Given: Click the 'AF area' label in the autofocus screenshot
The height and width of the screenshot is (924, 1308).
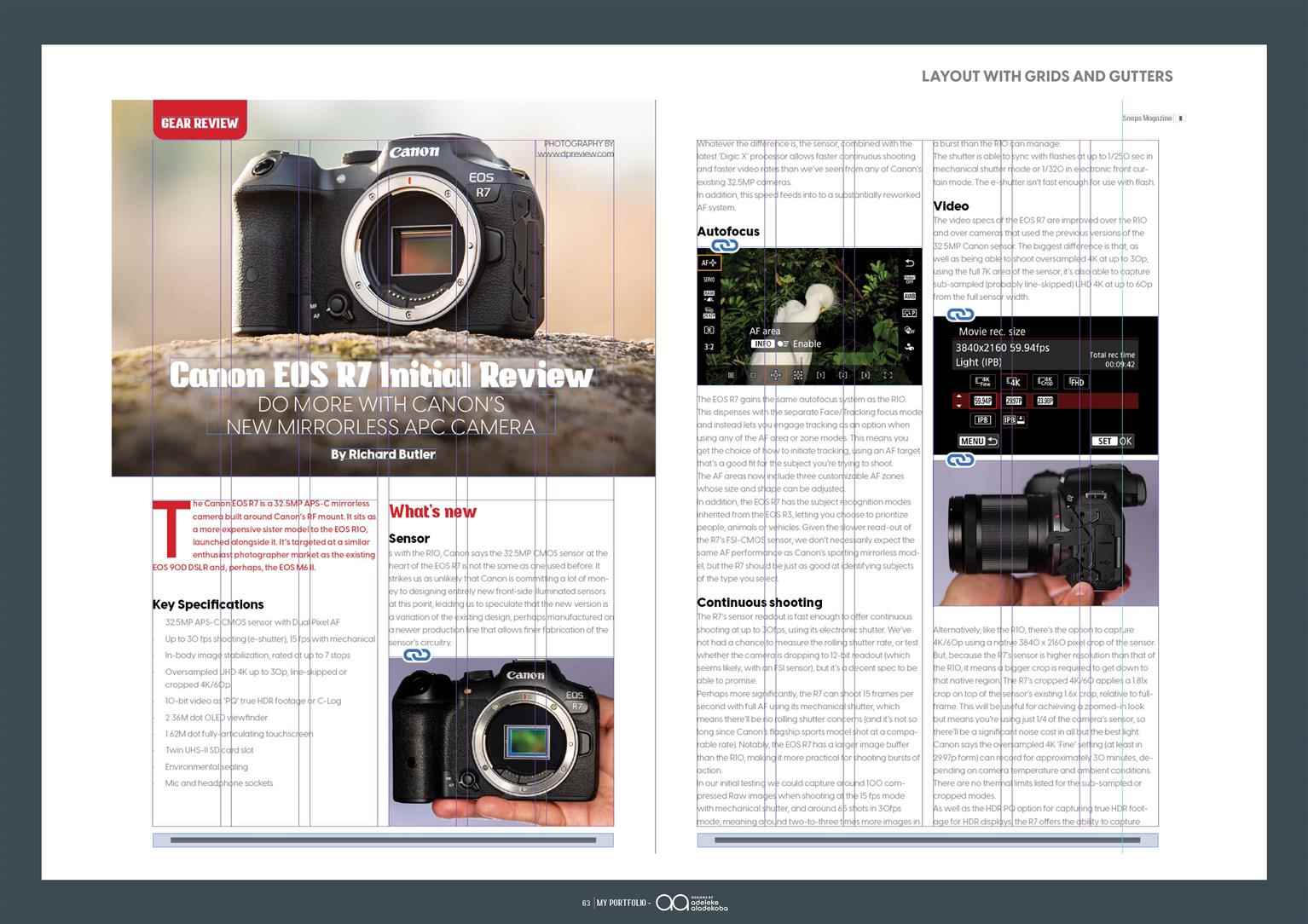Looking at the screenshot, I should pyautogui.click(x=765, y=331).
